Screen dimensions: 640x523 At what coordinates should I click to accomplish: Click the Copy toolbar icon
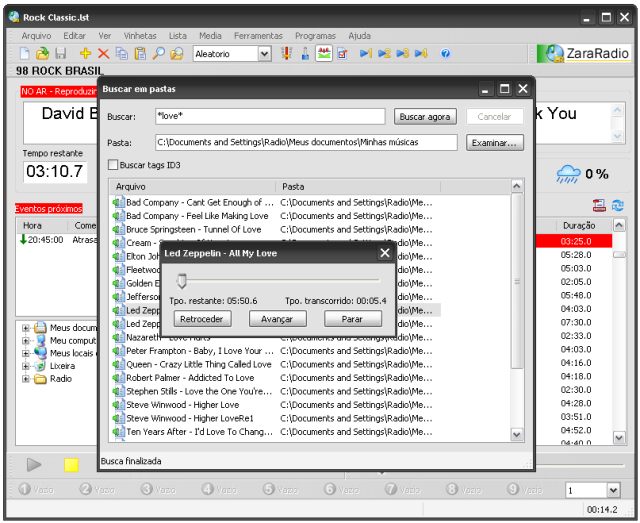(x=122, y=53)
